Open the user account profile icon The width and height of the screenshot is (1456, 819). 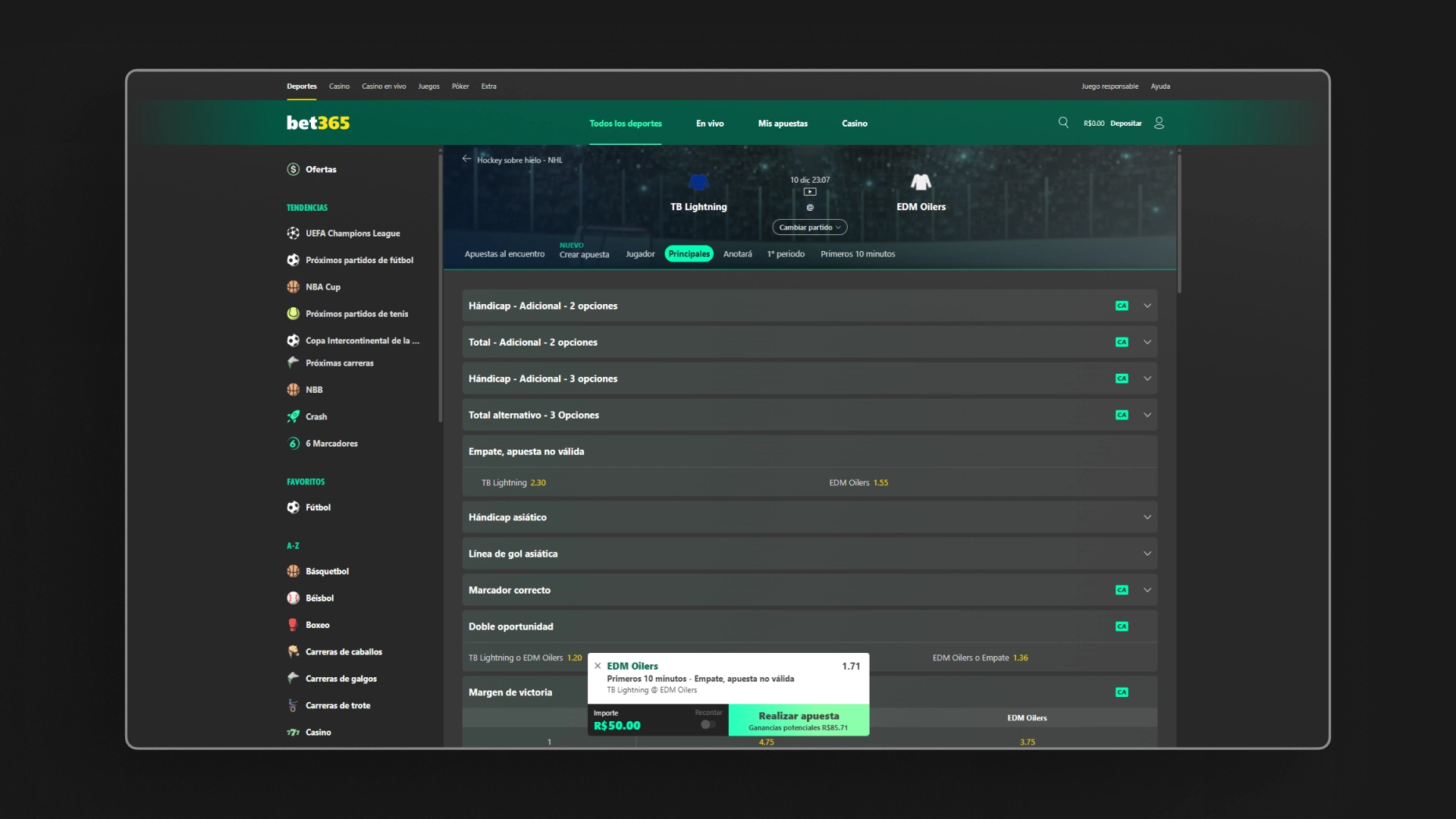click(1159, 123)
